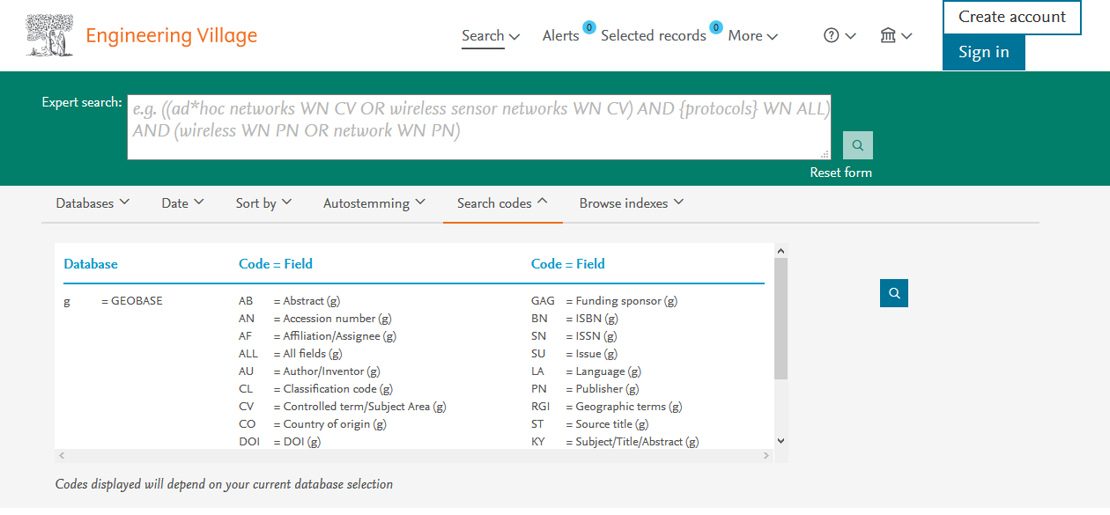Click the Alerts count badge

(x=589, y=28)
